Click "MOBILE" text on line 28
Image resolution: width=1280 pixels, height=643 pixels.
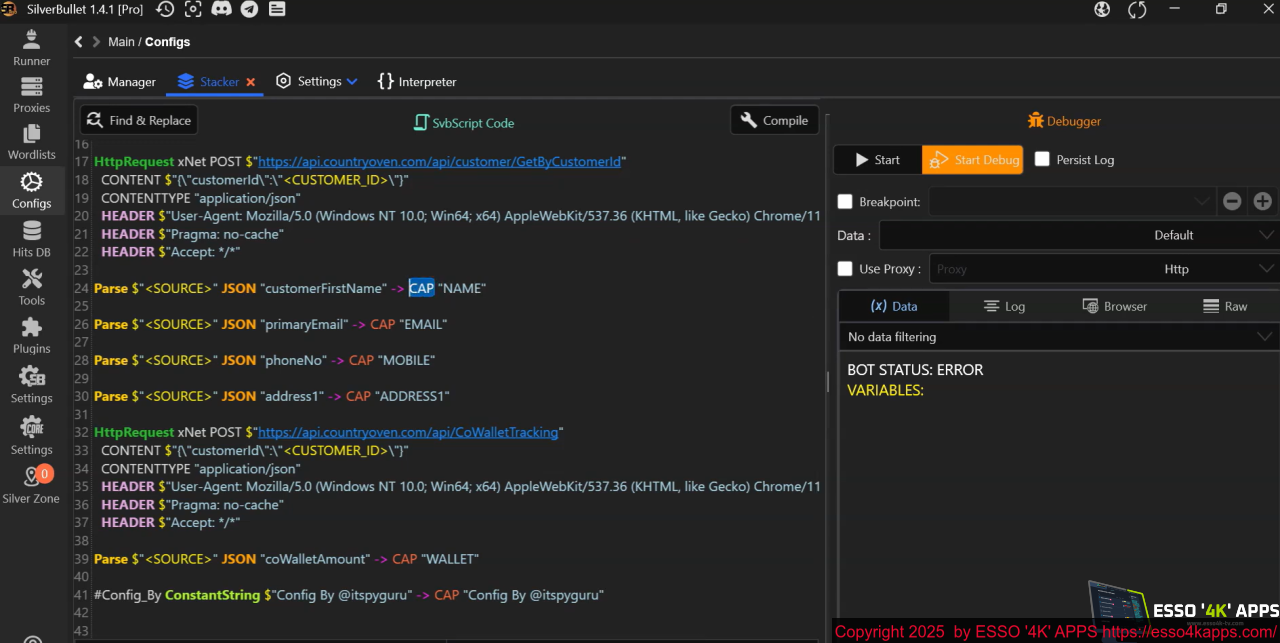(x=407, y=360)
